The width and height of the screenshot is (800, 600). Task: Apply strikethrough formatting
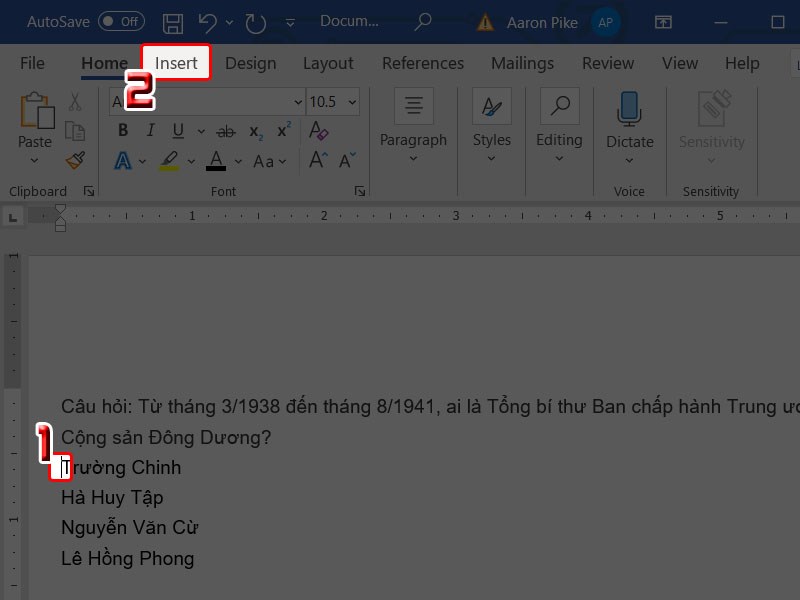226,131
